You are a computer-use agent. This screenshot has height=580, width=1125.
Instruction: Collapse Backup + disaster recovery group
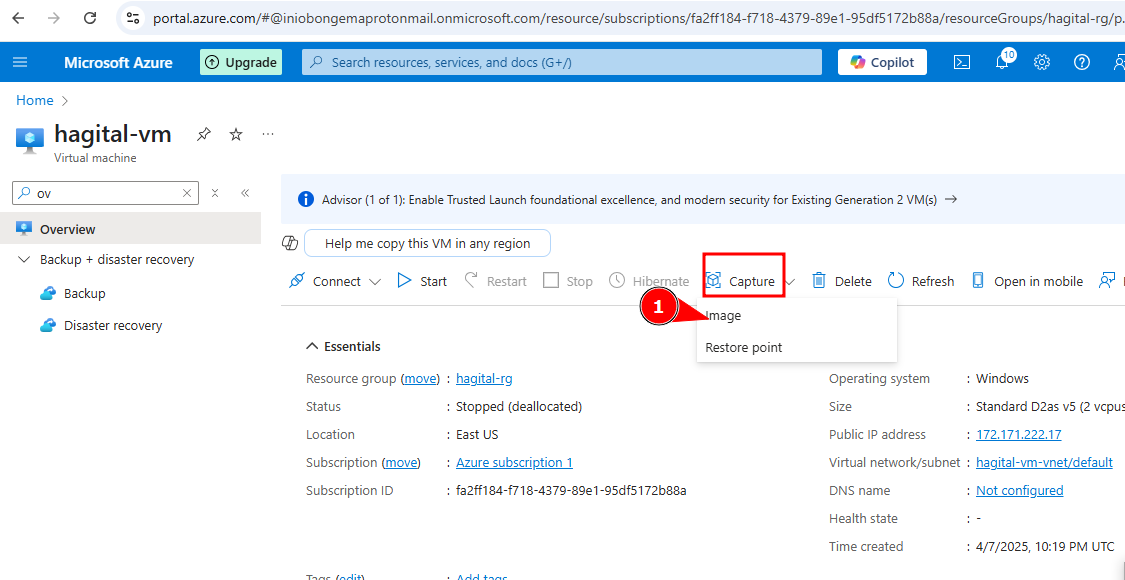(x=24, y=260)
